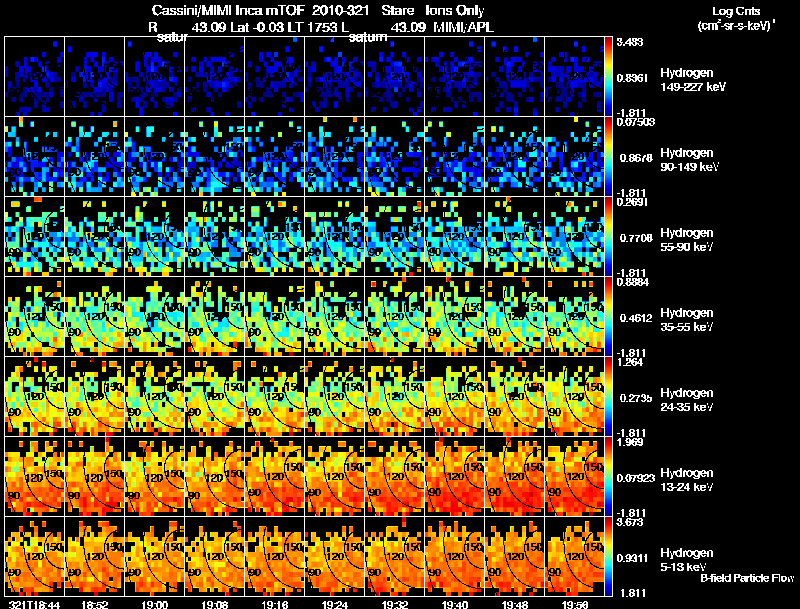This screenshot has width=800, height=609.
Task: Select the color bar beside Hydrogen 149-227 keV
Action: 608,76
